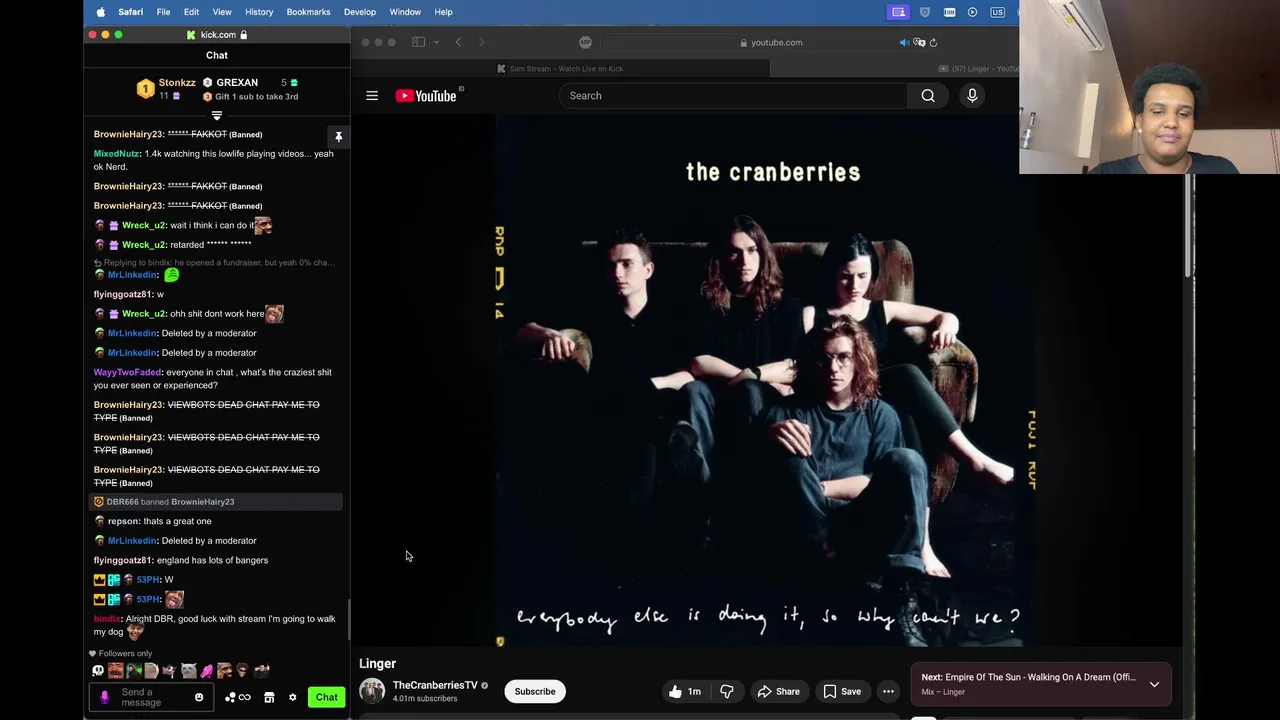
Task: Pin chat using the pushpin icon
Action: [x=338, y=137]
